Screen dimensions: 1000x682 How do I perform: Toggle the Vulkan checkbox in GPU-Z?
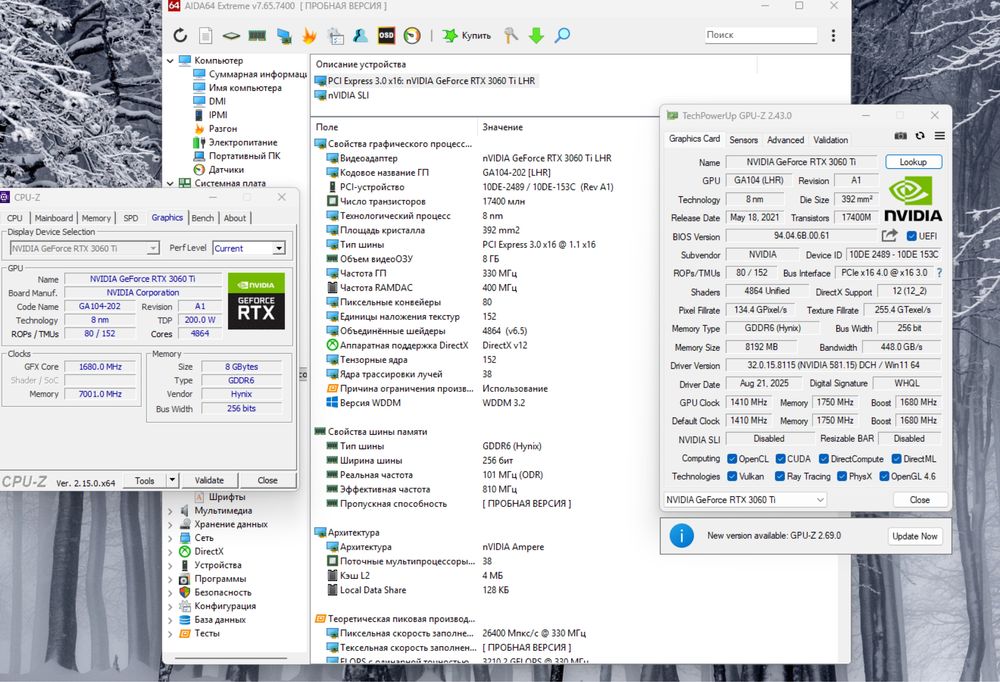[732, 476]
